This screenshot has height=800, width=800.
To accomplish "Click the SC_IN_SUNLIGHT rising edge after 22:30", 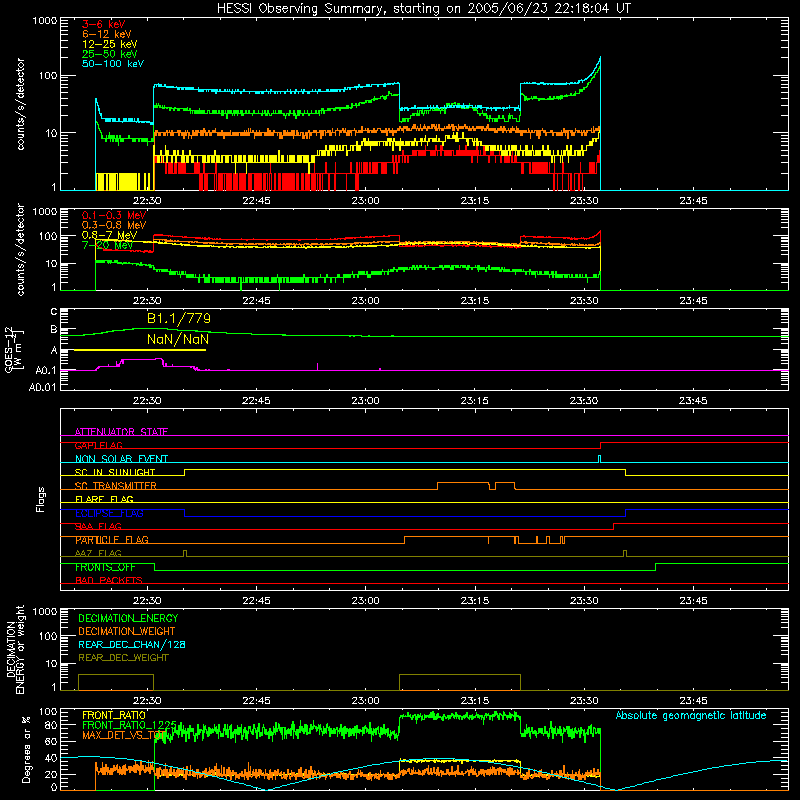I will [x=185, y=472].
